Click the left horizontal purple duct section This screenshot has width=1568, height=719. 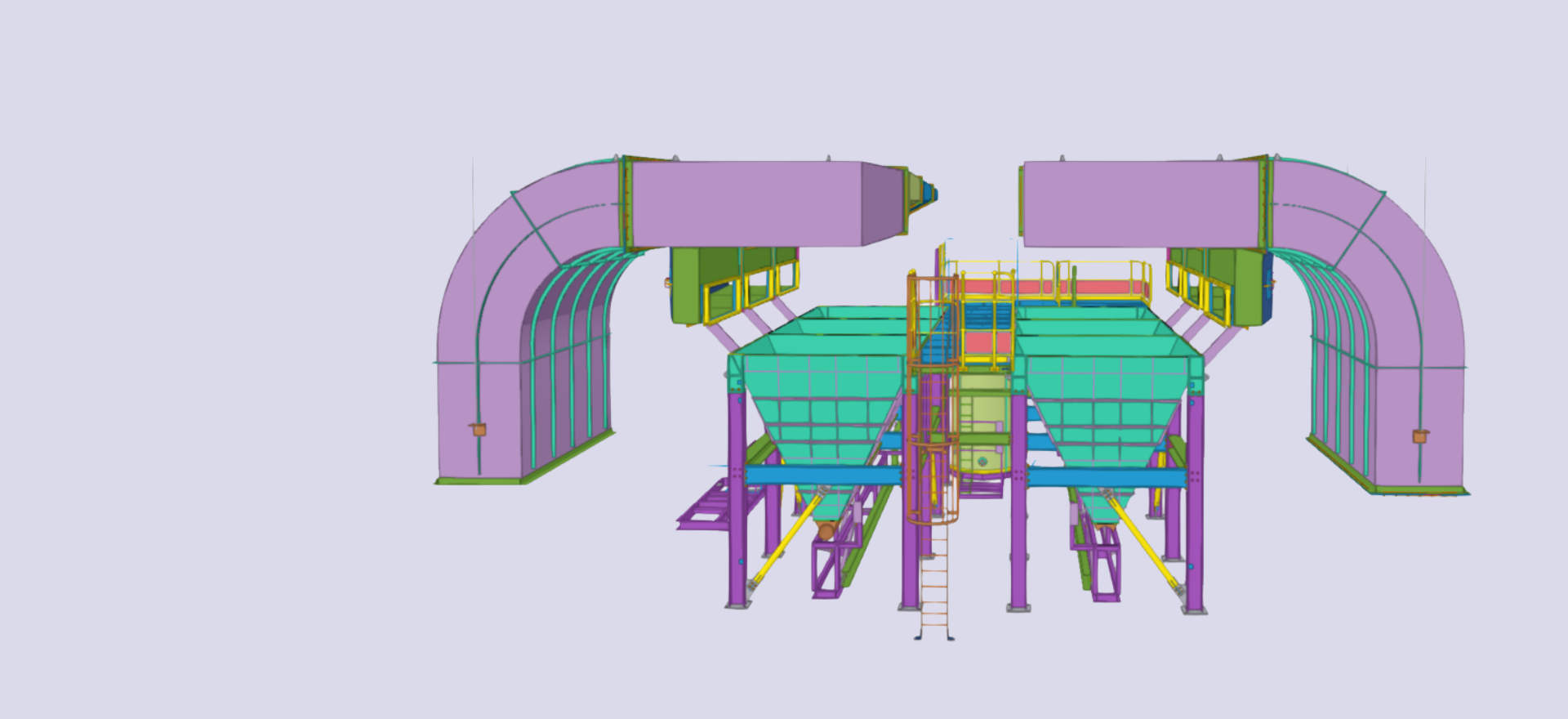pos(743,203)
